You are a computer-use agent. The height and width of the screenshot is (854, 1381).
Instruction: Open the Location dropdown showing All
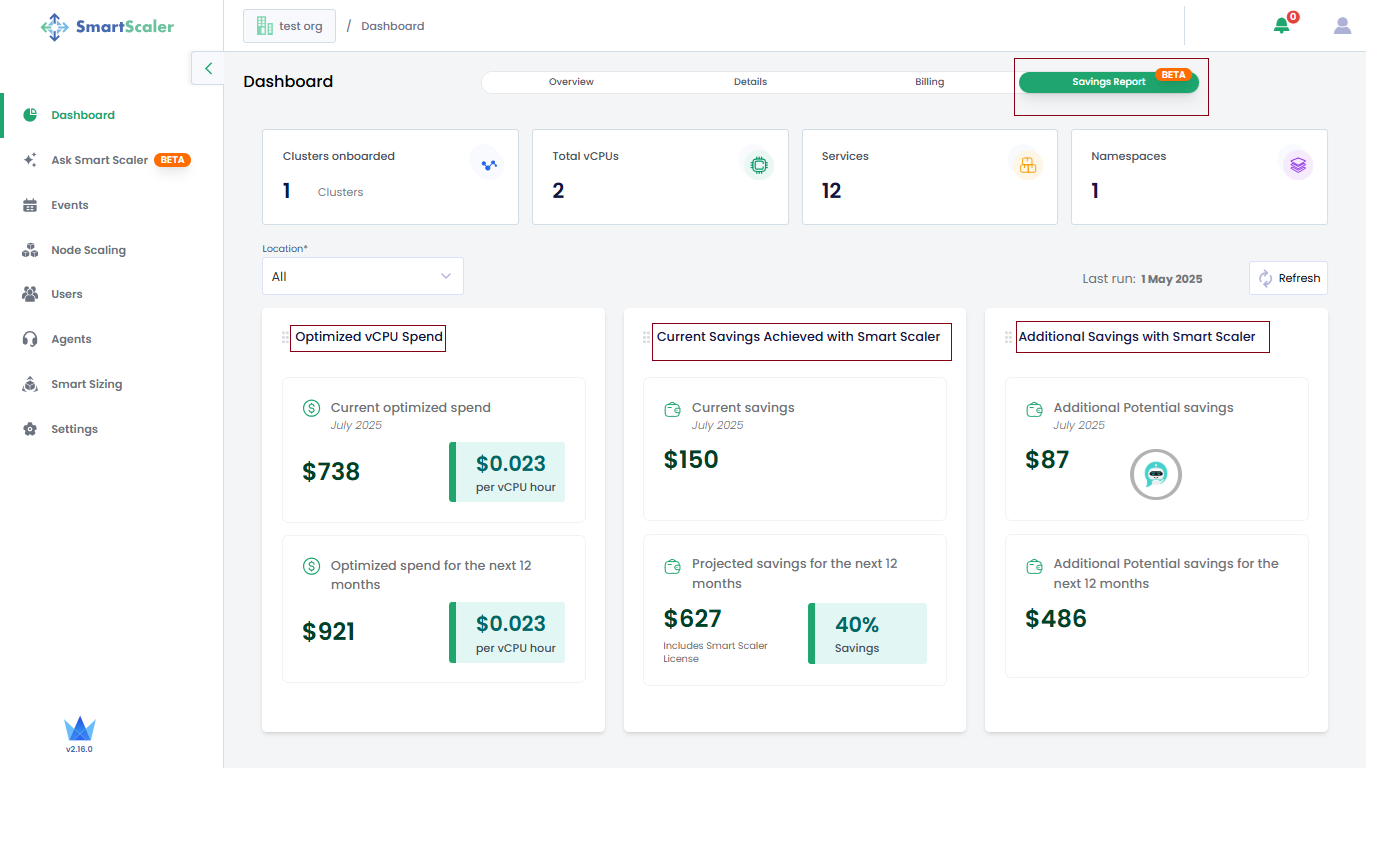click(363, 276)
